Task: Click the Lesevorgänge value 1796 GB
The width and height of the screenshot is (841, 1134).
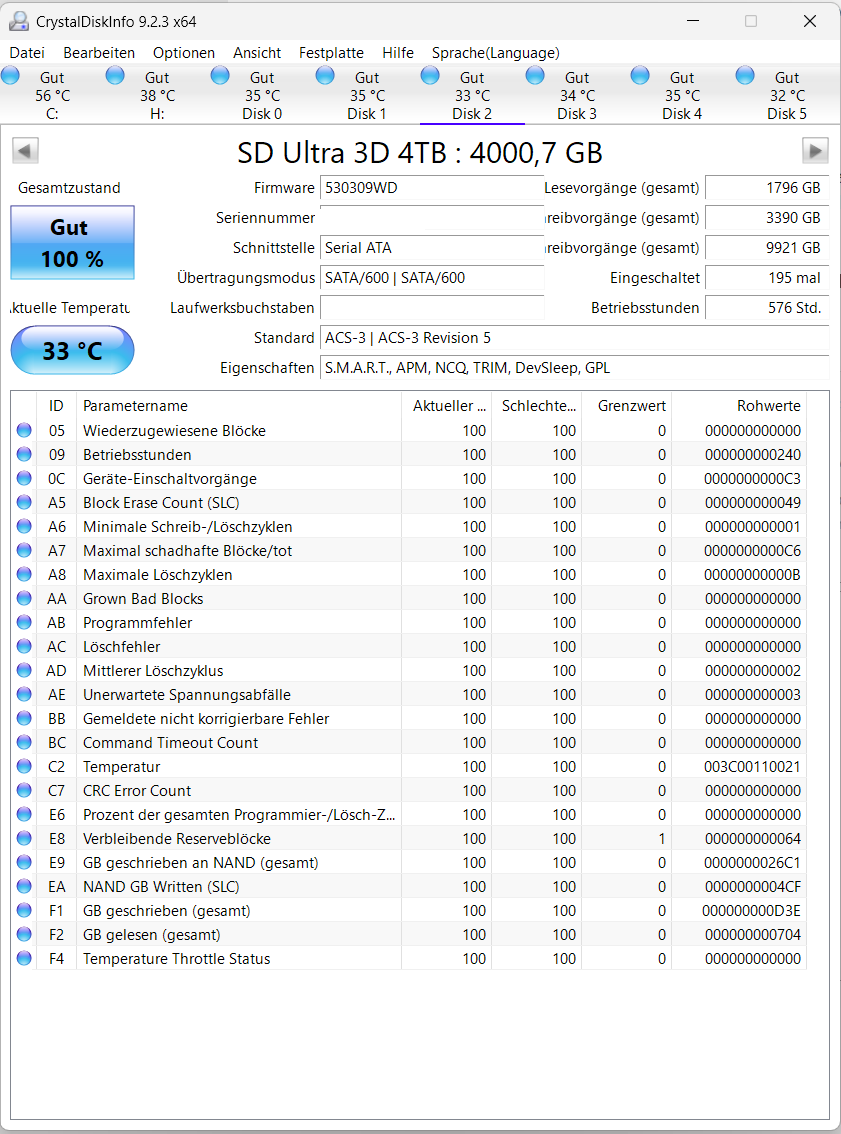Action: click(767, 188)
